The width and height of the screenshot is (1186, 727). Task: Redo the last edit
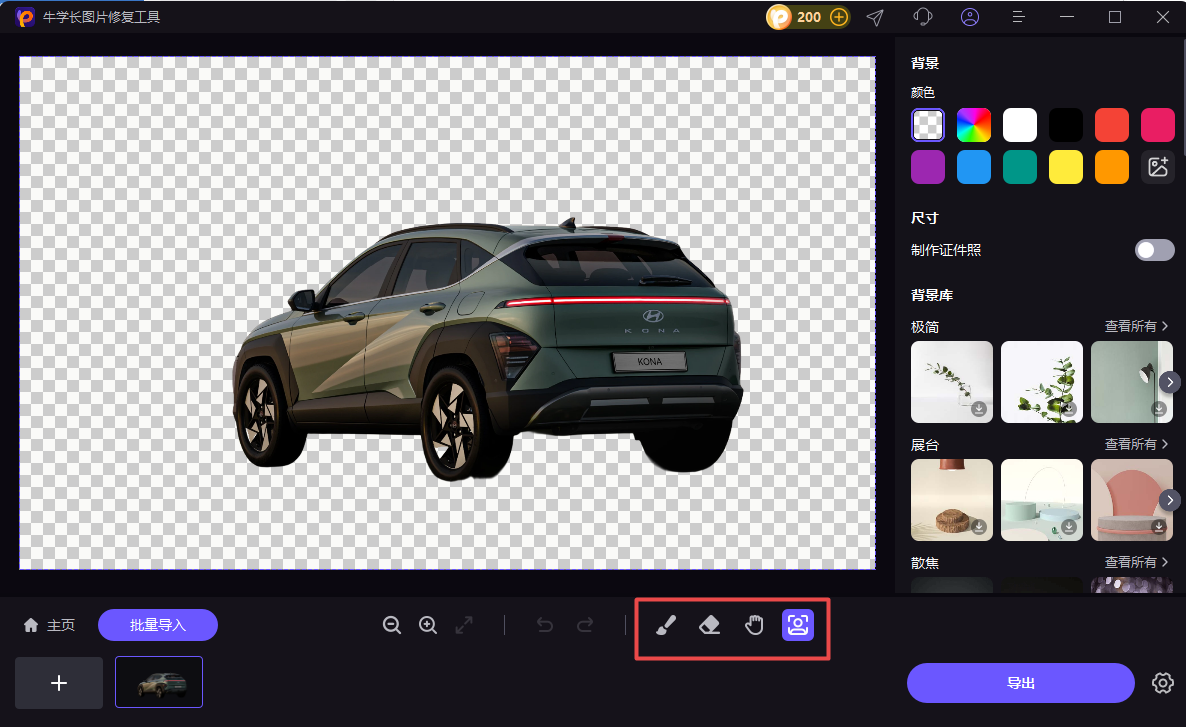coord(585,625)
